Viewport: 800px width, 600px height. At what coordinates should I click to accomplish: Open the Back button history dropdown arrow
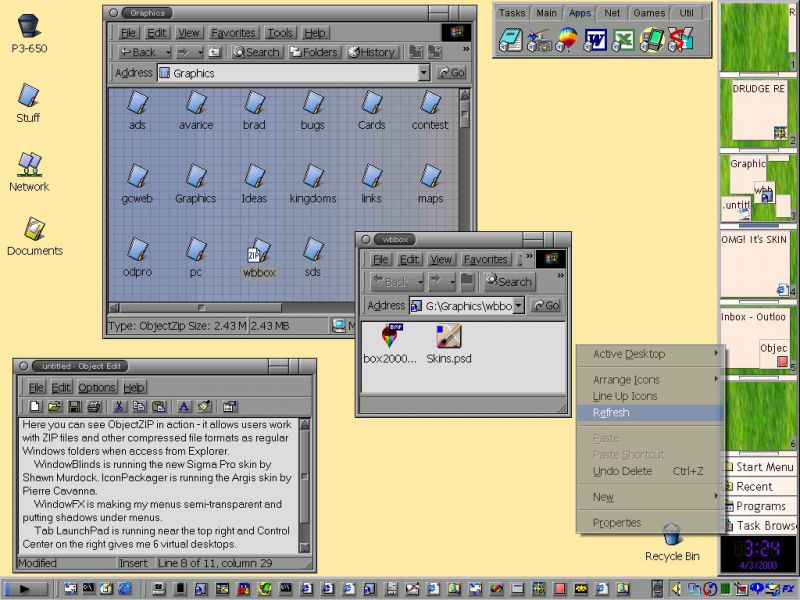click(167, 52)
